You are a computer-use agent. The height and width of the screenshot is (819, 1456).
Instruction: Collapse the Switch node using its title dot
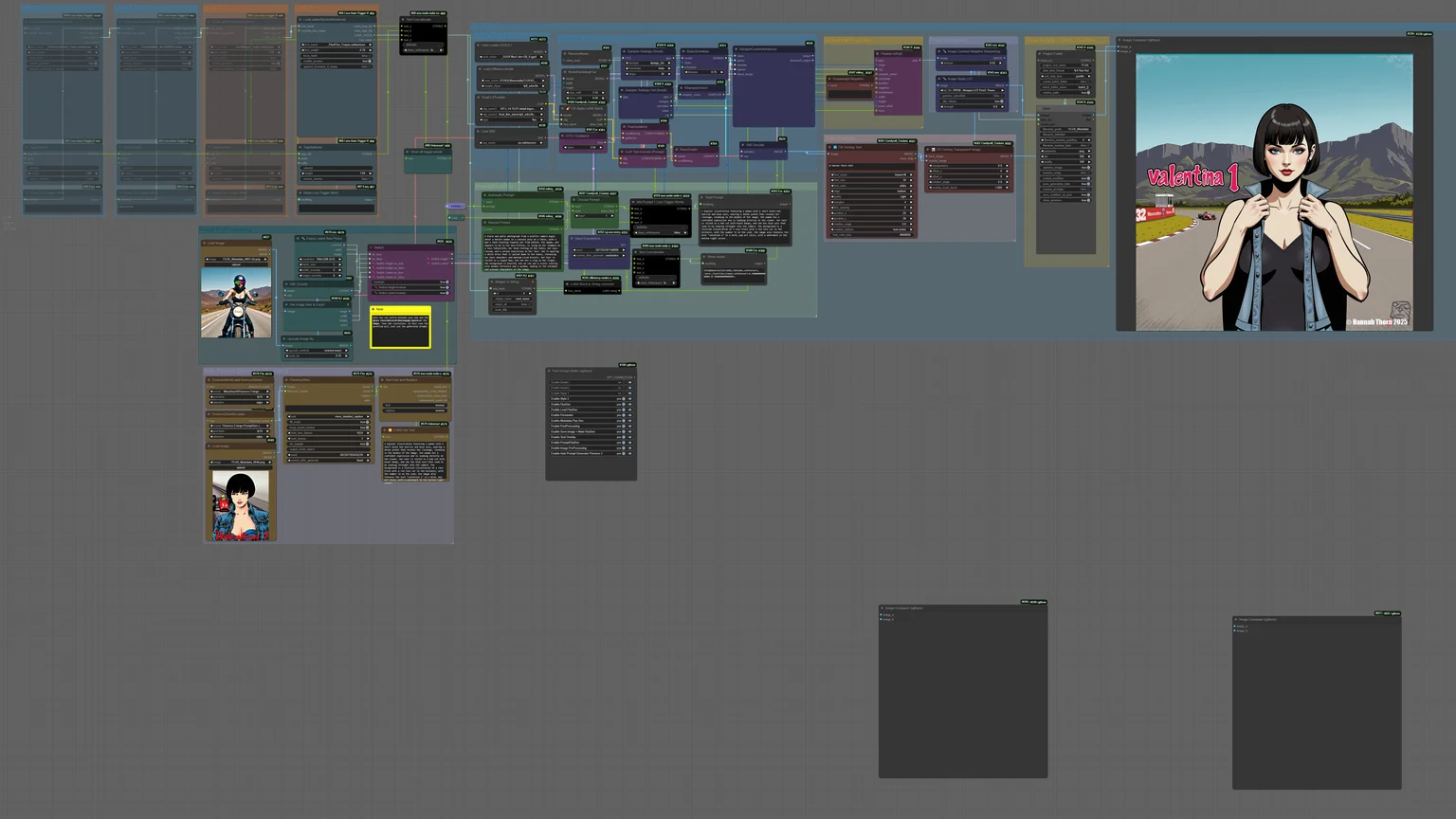click(x=373, y=248)
